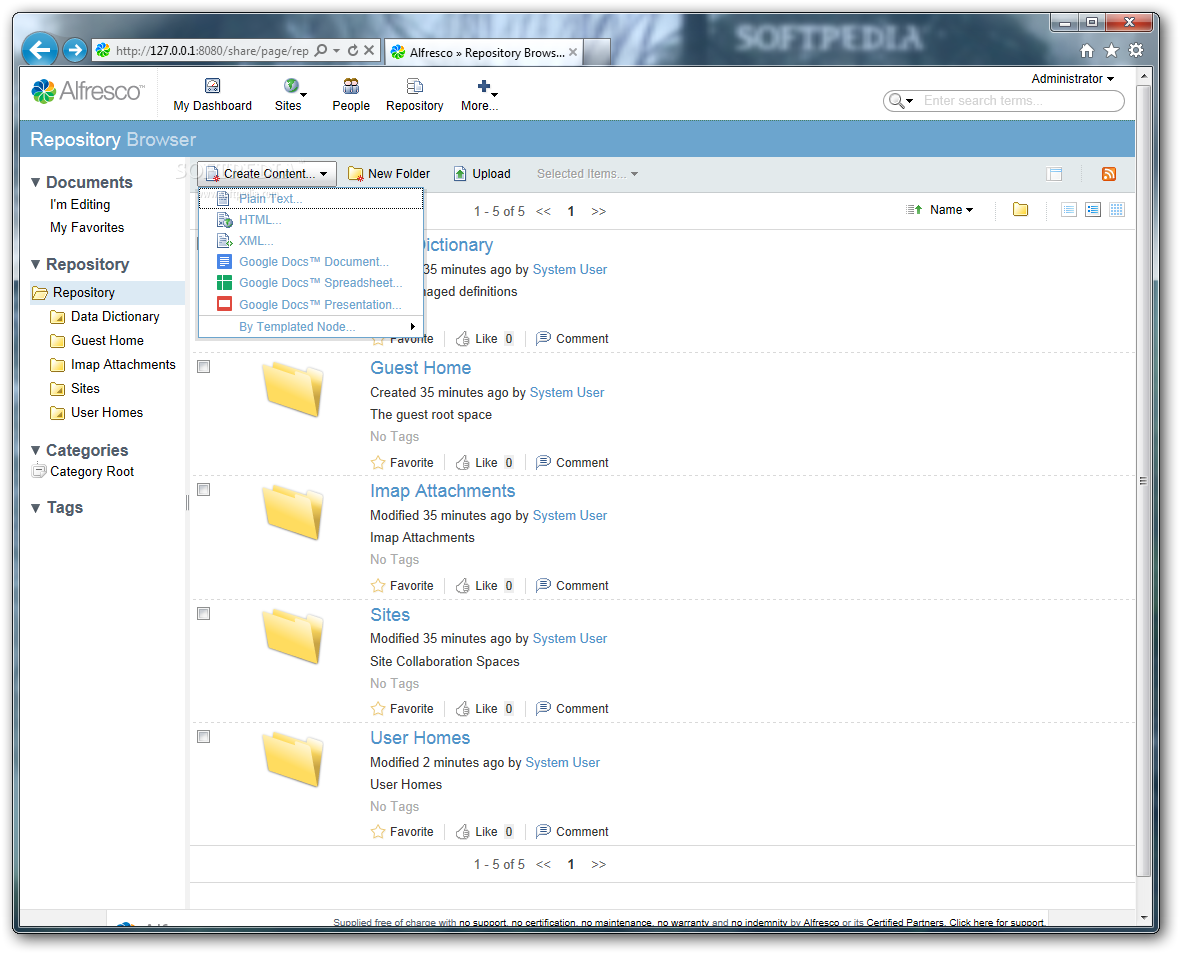
Task: Comment on the Sites folder
Action: tap(572, 709)
